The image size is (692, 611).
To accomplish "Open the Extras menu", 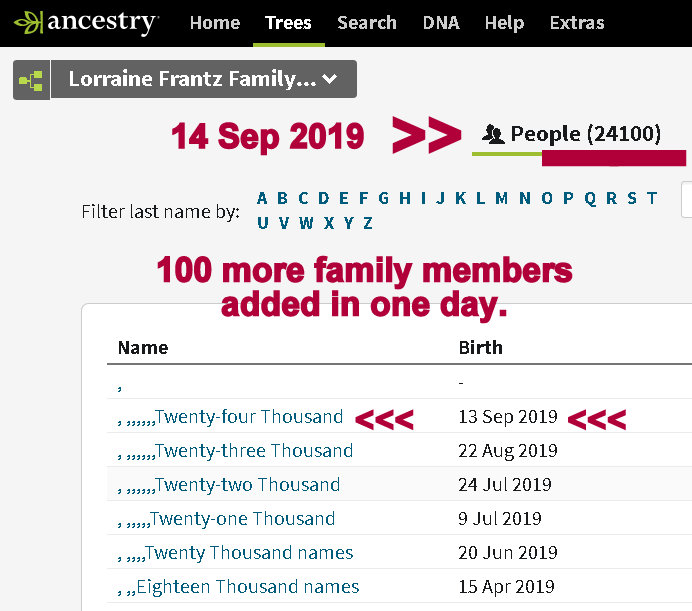I will (x=577, y=23).
